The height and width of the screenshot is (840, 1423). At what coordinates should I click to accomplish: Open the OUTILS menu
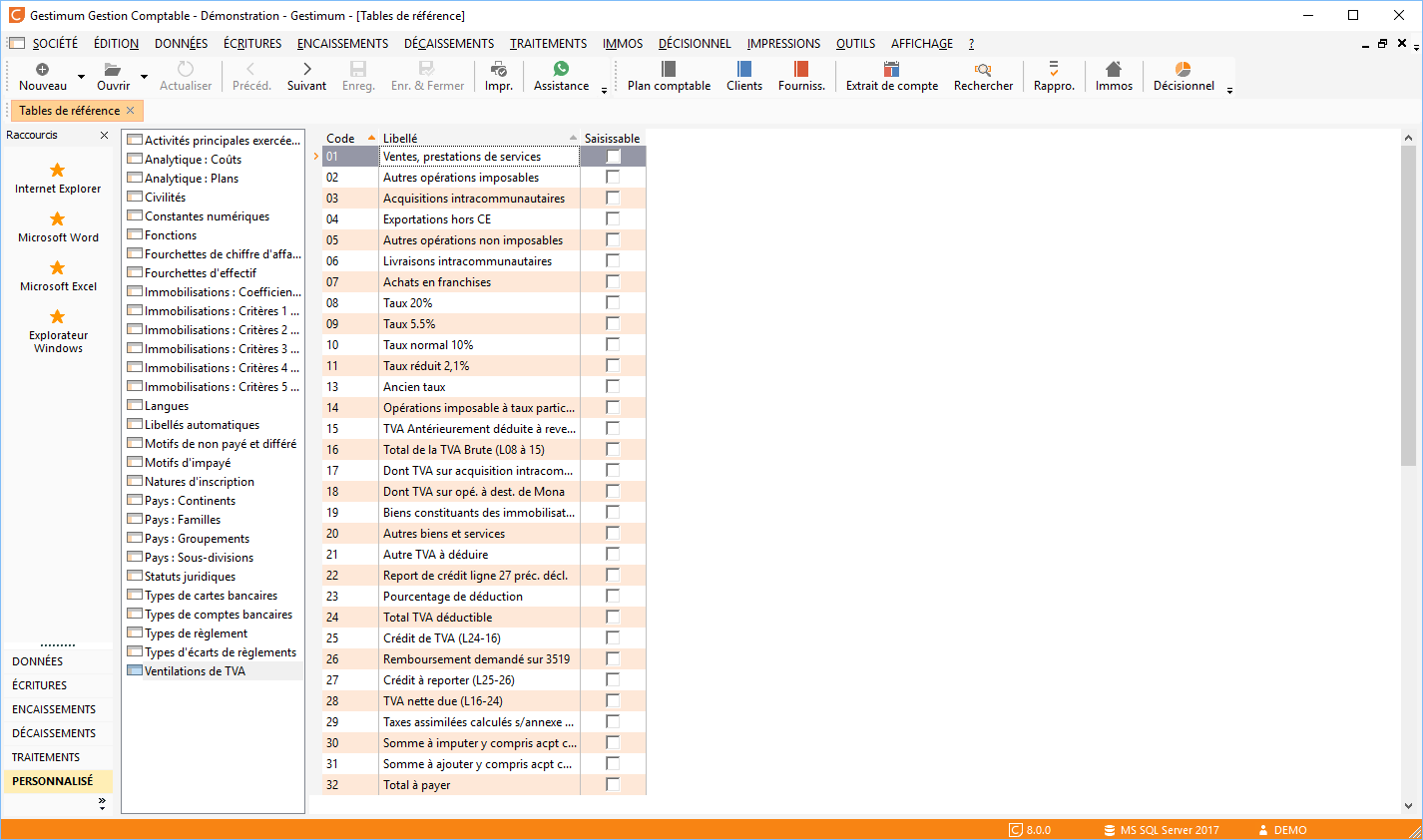pos(855,44)
